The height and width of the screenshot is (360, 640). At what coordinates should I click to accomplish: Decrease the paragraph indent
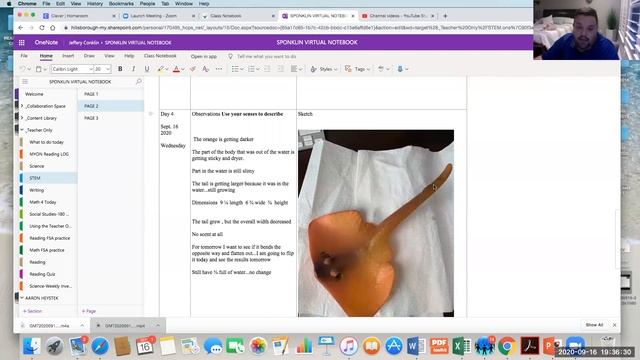tap(267, 69)
